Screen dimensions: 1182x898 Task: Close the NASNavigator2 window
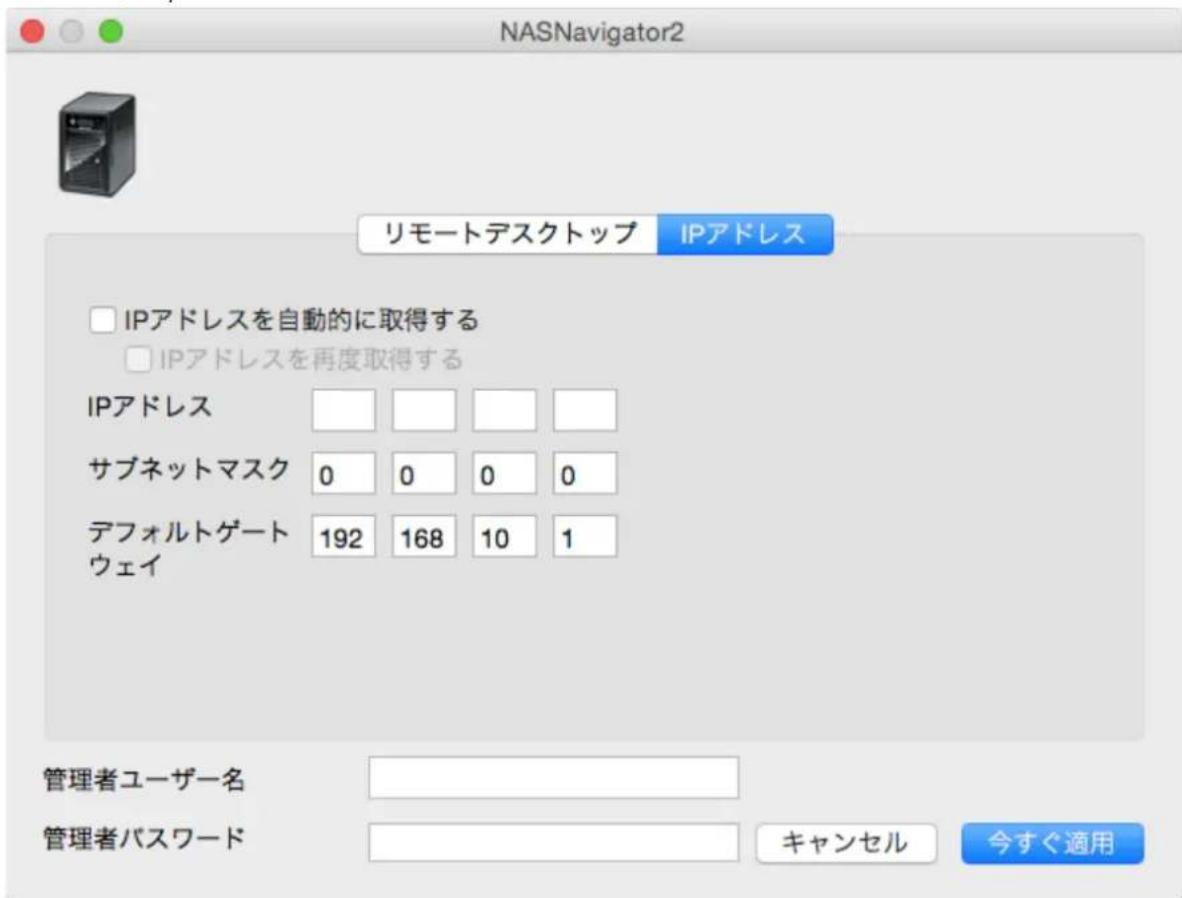click(32, 32)
